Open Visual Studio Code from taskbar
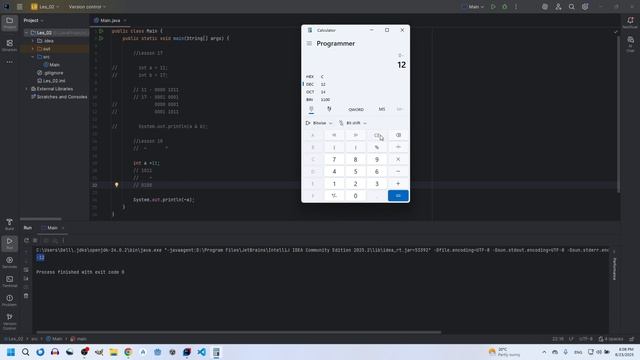Viewport: 640px width, 360px height. pos(202,352)
